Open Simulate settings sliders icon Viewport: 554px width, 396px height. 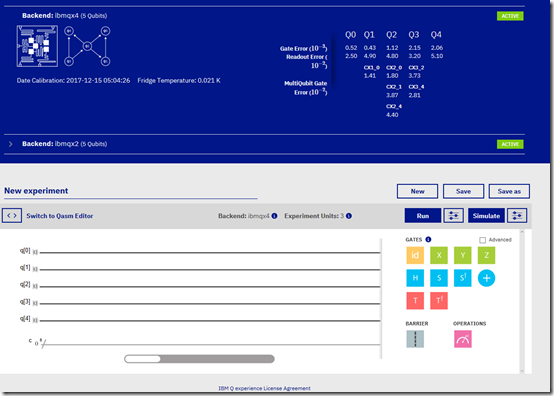517,215
